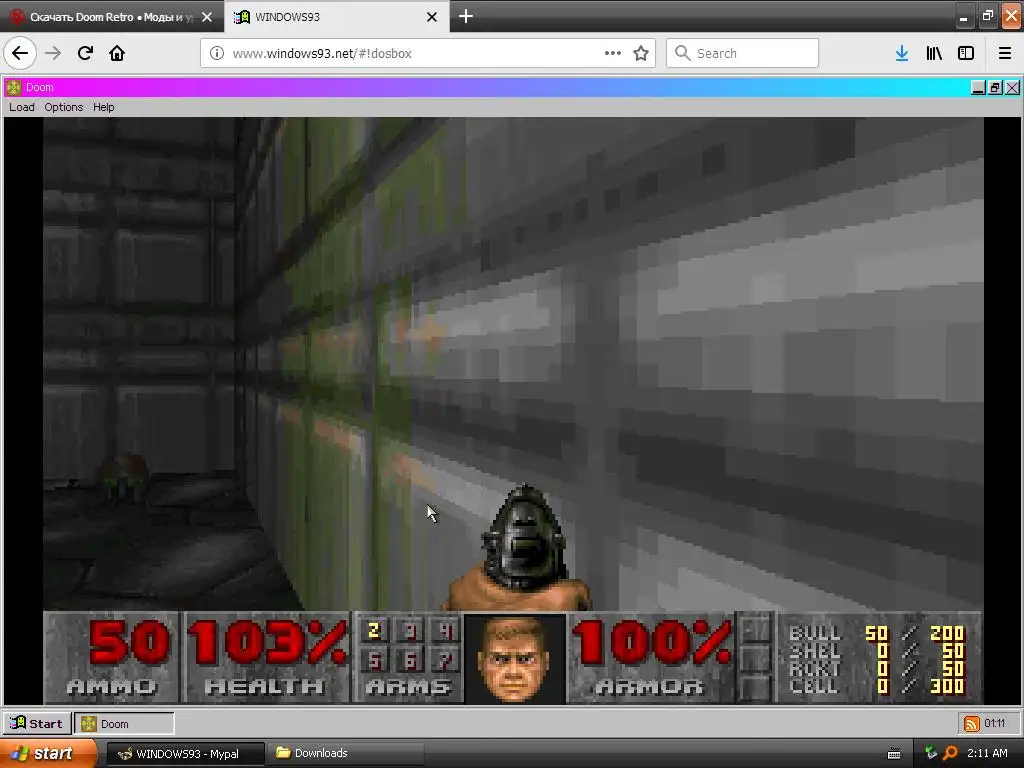The image size is (1024, 768).
Task: Open the browser hamburger menu
Action: 1004,53
